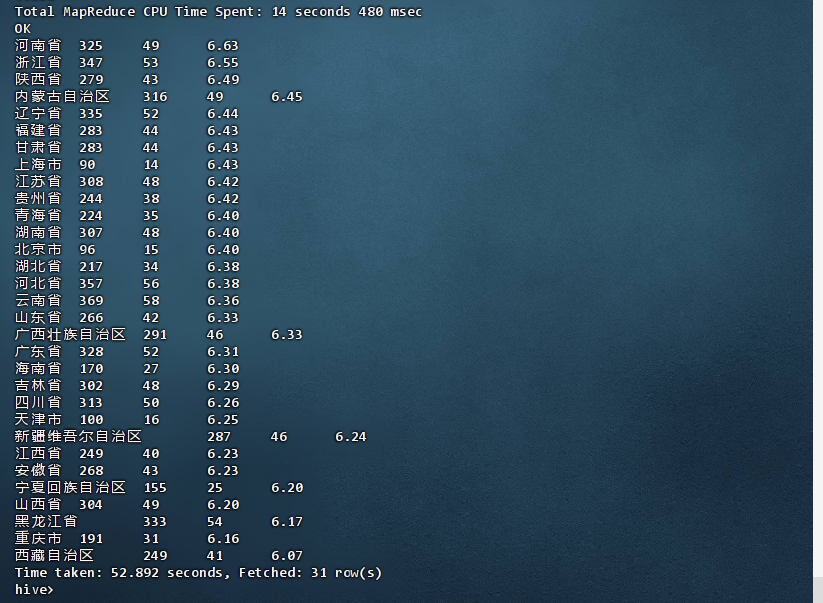Select the text 湖北省
Image resolution: width=823 pixels, height=603 pixels.
click(x=38, y=267)
